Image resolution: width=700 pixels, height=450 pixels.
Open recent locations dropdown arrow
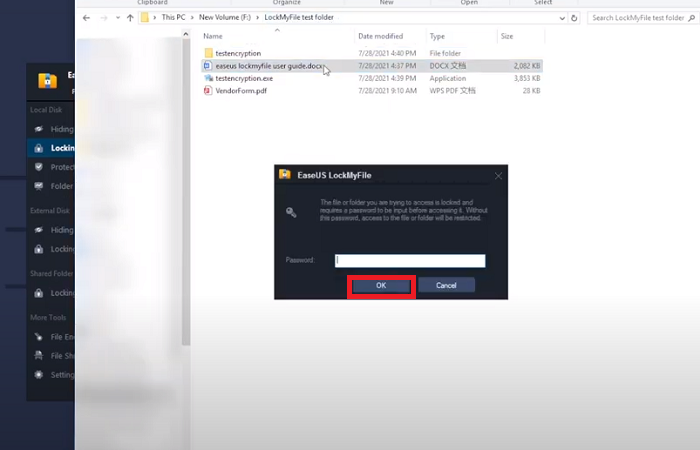click(x=118, y=18)
